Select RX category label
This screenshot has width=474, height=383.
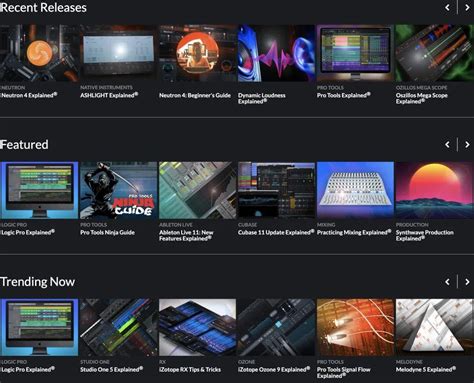coord(162,362)
